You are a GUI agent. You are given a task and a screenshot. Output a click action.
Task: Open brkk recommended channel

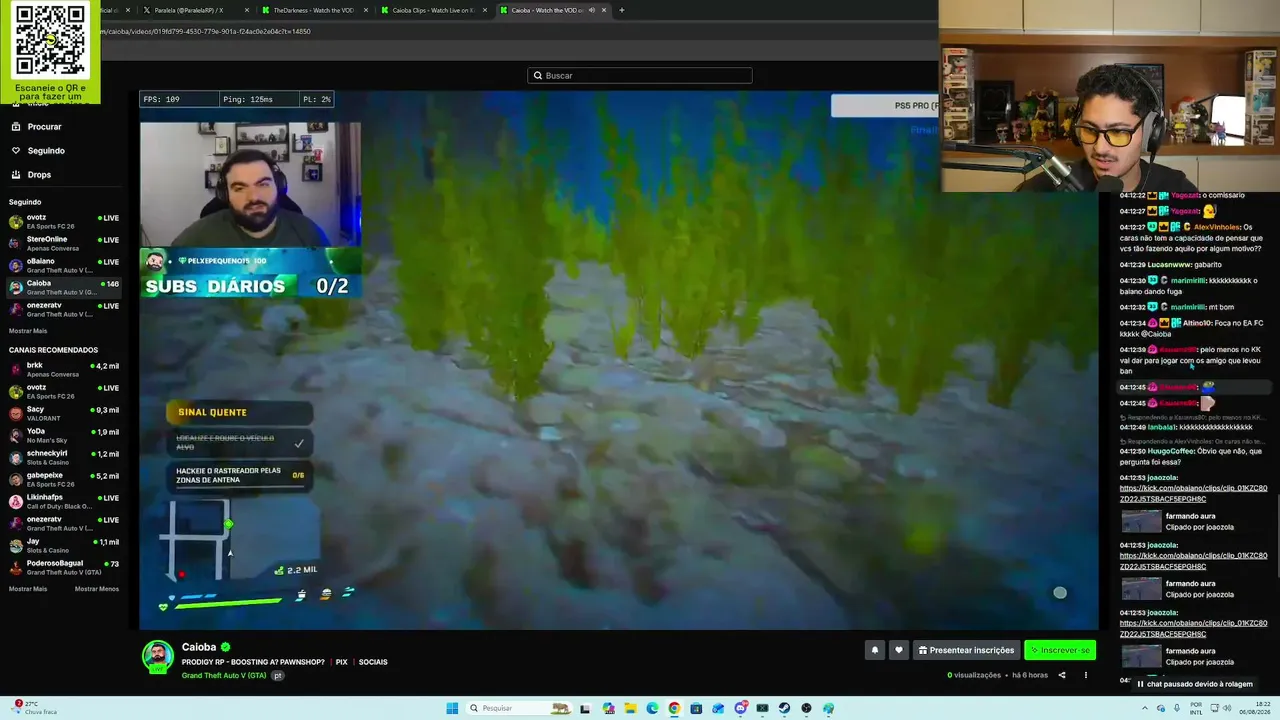coord(64,369)
